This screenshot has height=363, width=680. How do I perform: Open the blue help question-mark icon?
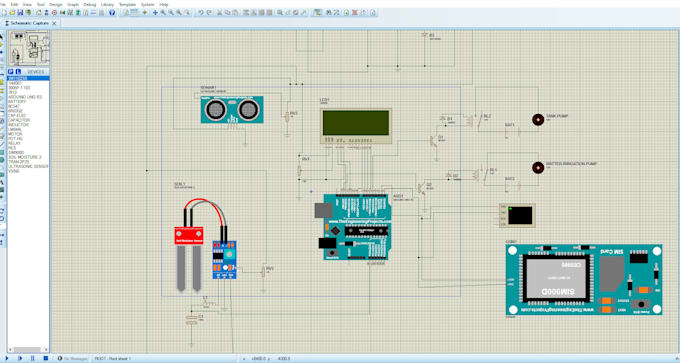[112, 13]
